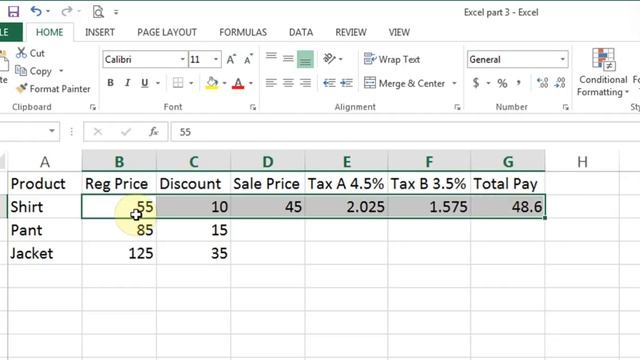
Task: Click the Borders icon
Action: 178,83
